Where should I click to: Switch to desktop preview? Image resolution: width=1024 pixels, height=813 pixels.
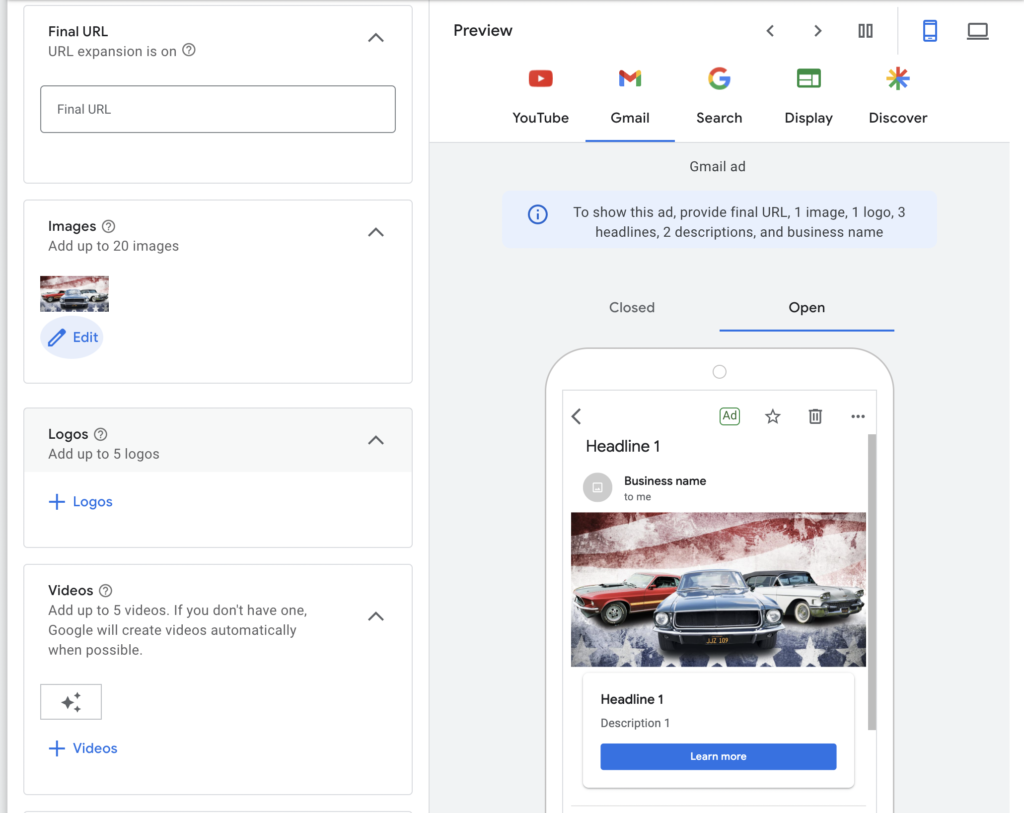click(978, 31)
